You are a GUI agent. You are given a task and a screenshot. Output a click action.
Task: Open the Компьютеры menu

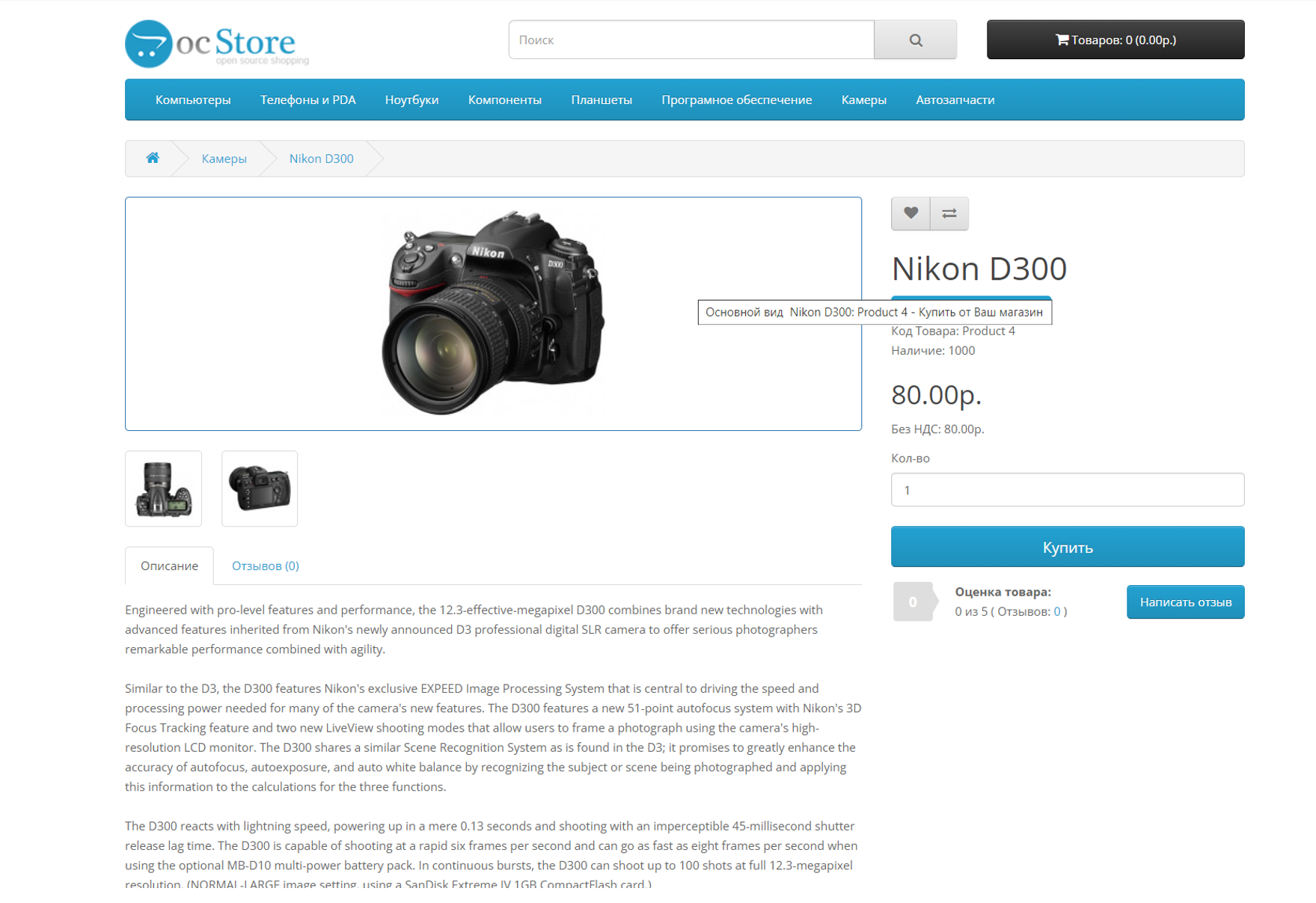point(193,100)
